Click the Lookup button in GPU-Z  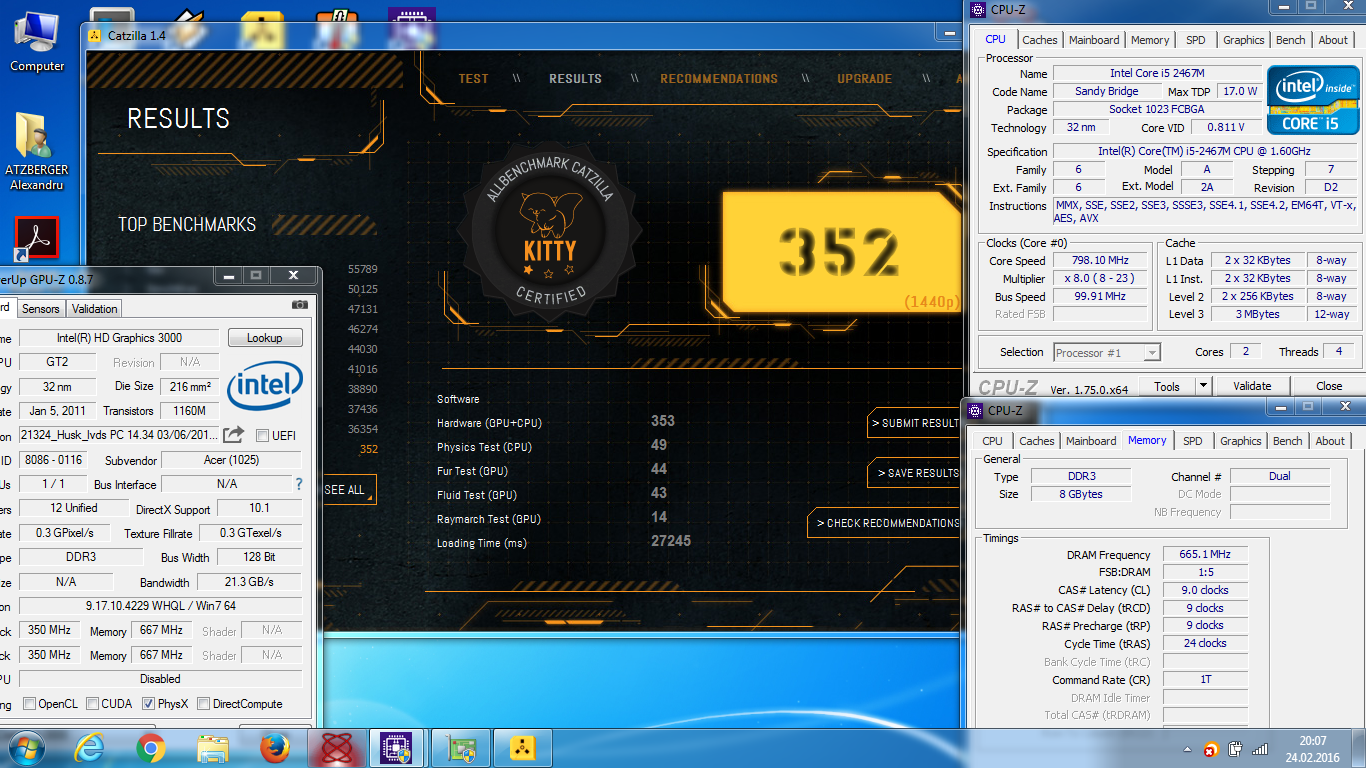coord(264,338)
